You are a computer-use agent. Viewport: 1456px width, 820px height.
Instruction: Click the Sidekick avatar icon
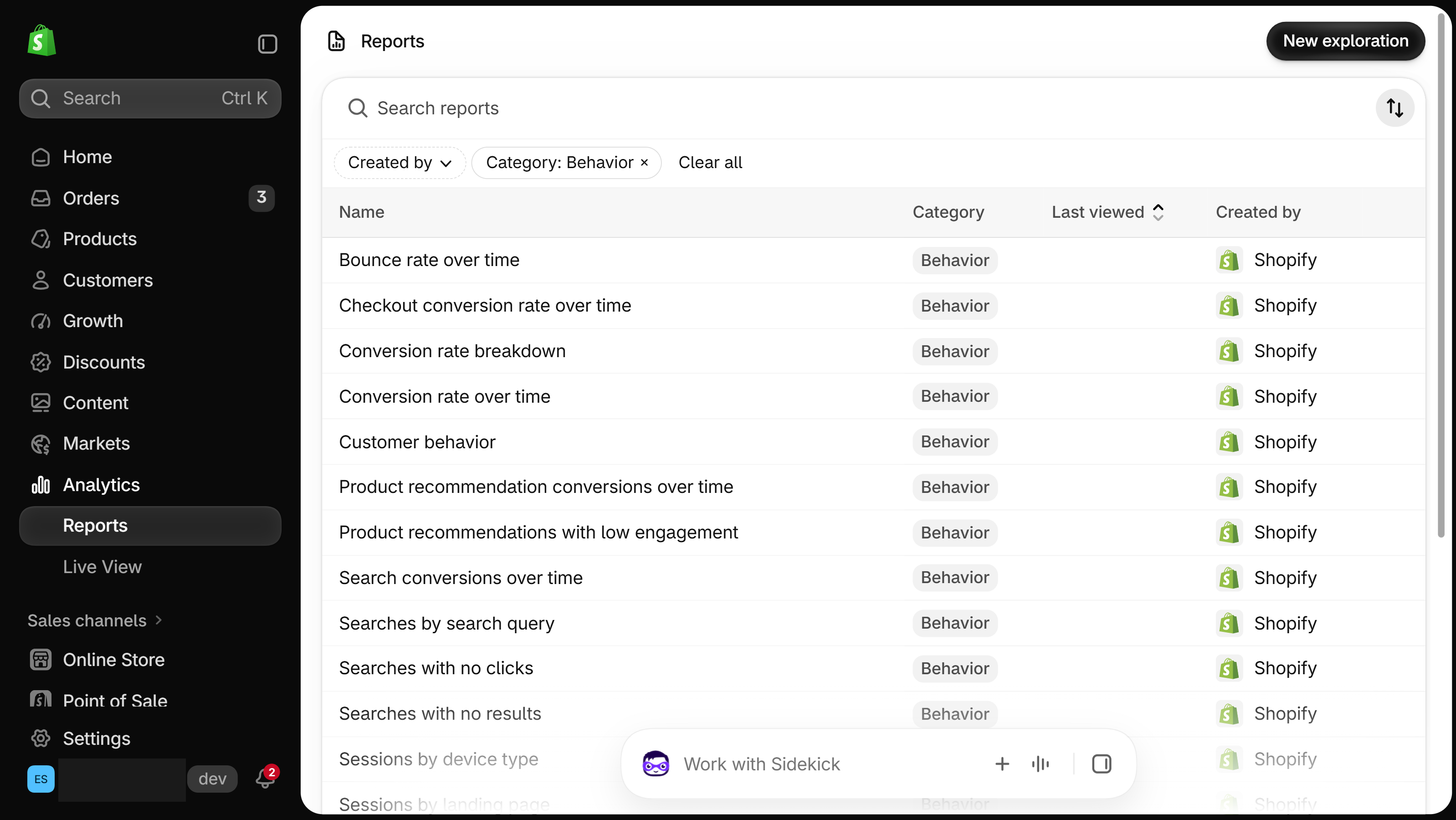tap(656, 764)
